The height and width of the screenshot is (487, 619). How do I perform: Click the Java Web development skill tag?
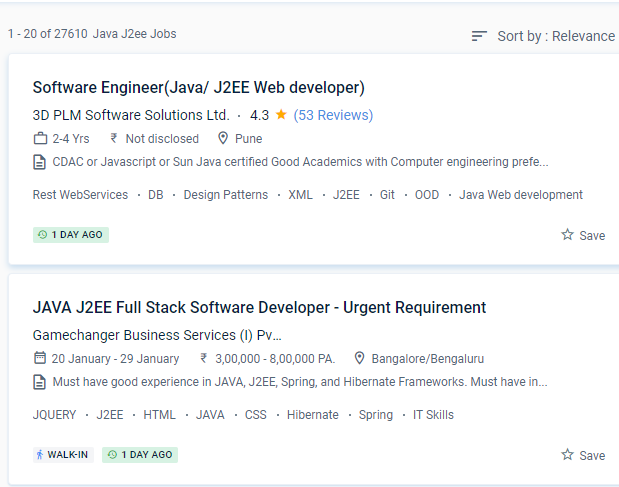(x=520, y=195)
